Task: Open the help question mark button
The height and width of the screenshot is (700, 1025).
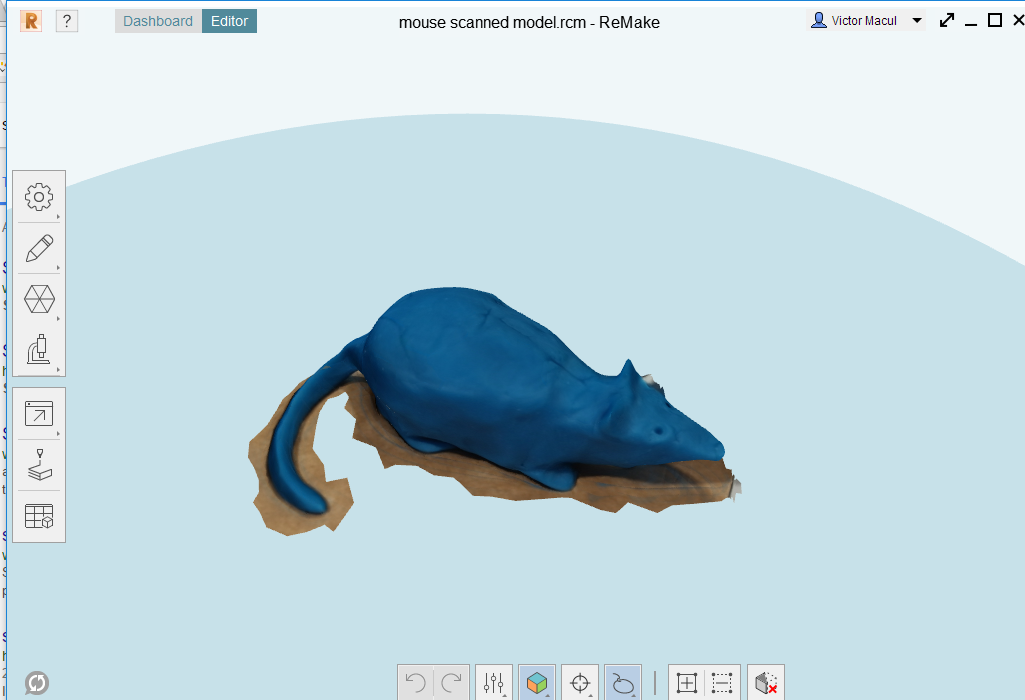Action: tap(67, 22)
